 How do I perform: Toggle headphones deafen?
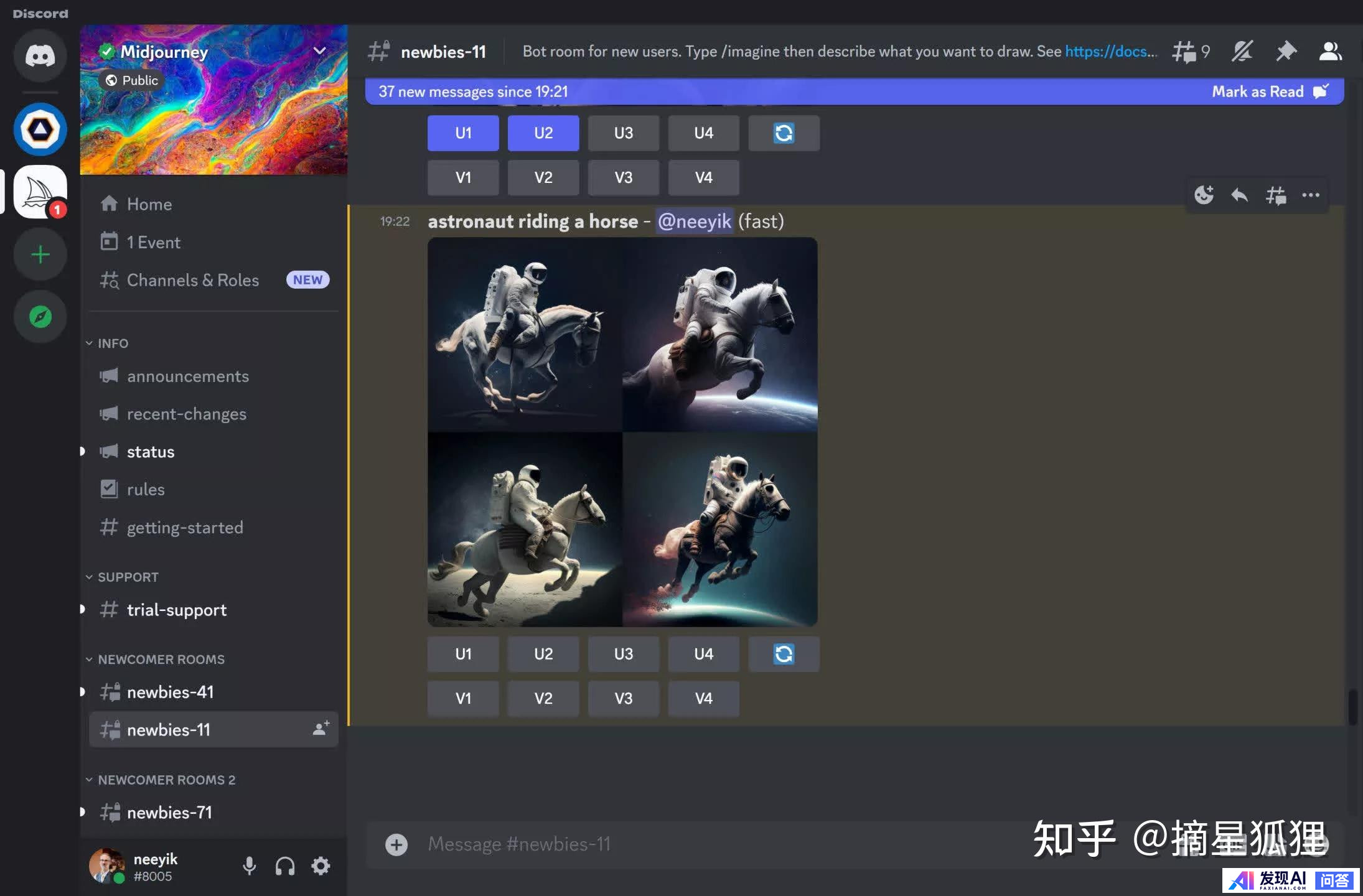coord(285,866)
